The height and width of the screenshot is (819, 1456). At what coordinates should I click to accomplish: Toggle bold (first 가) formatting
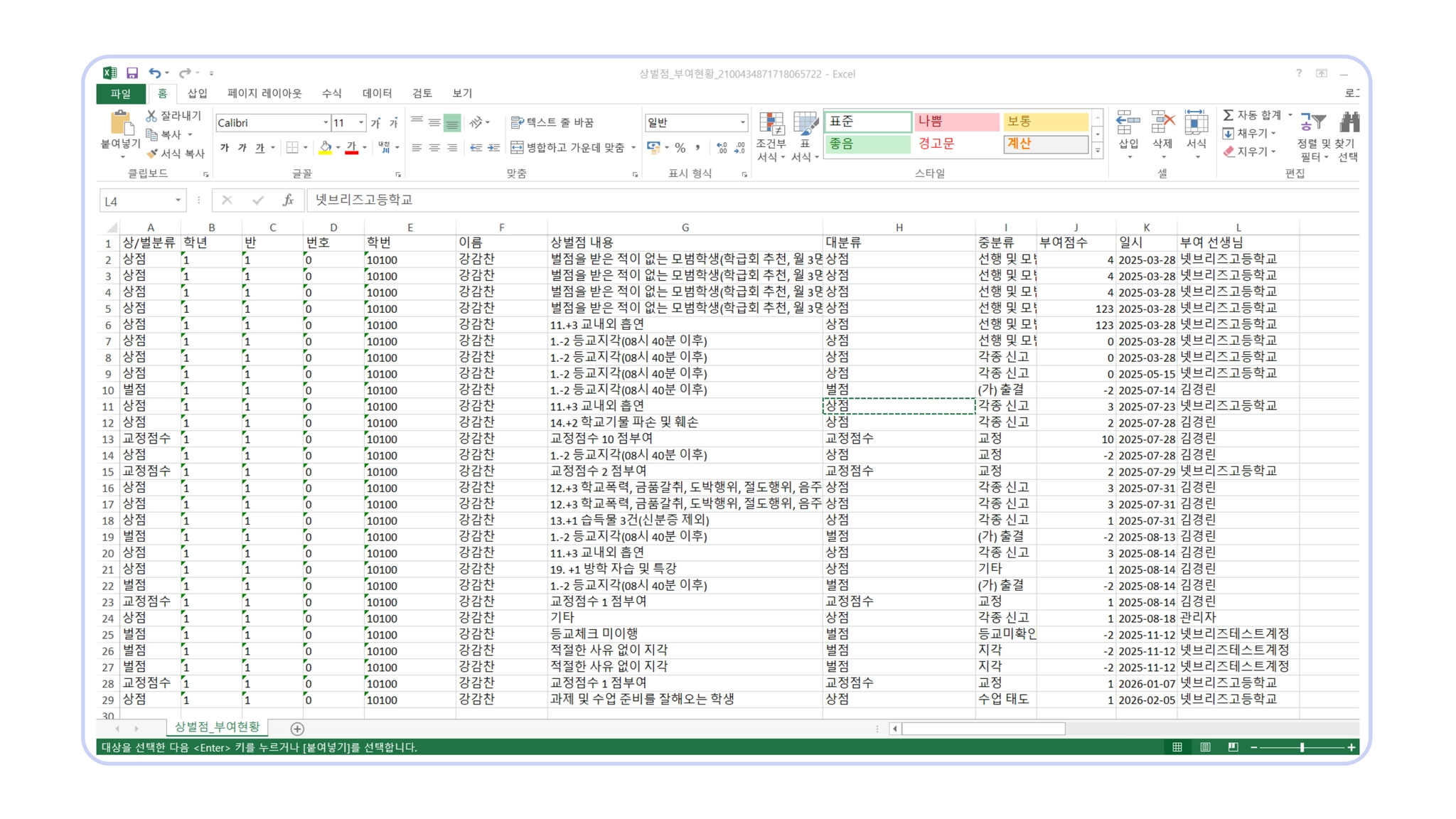225,148
